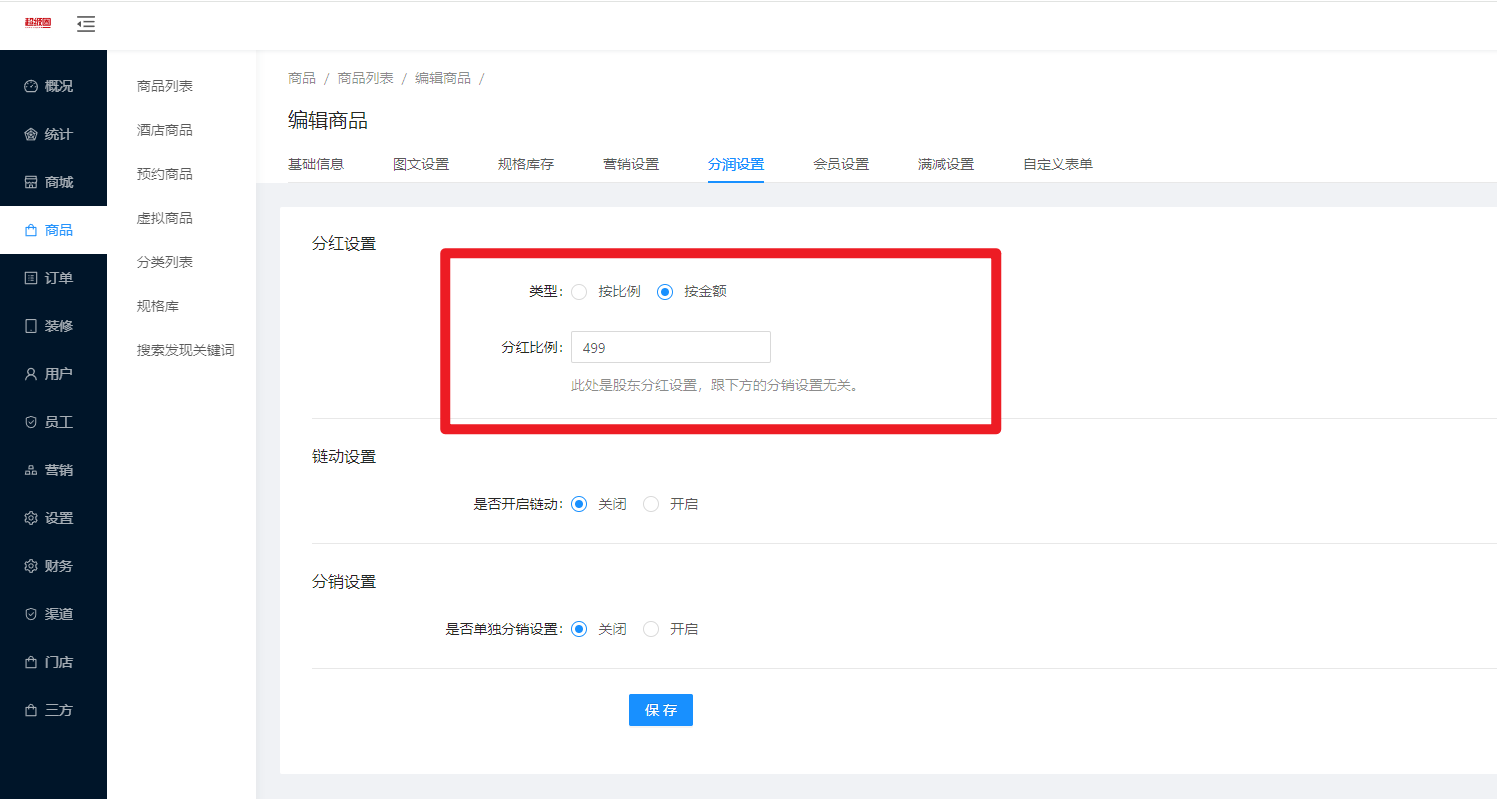Click the 分红比例 input field

coord(670,348)
